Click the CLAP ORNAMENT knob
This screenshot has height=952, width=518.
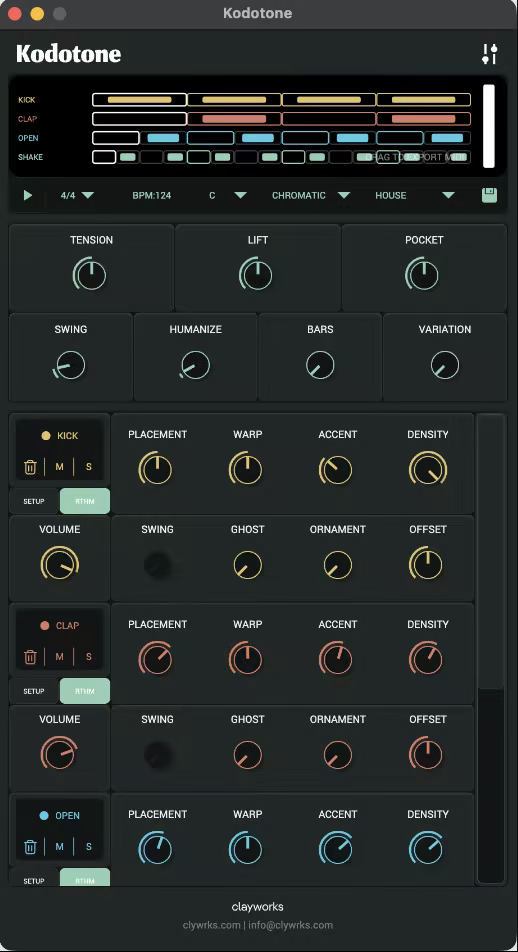pyautogui.click(x=338, y=755)
